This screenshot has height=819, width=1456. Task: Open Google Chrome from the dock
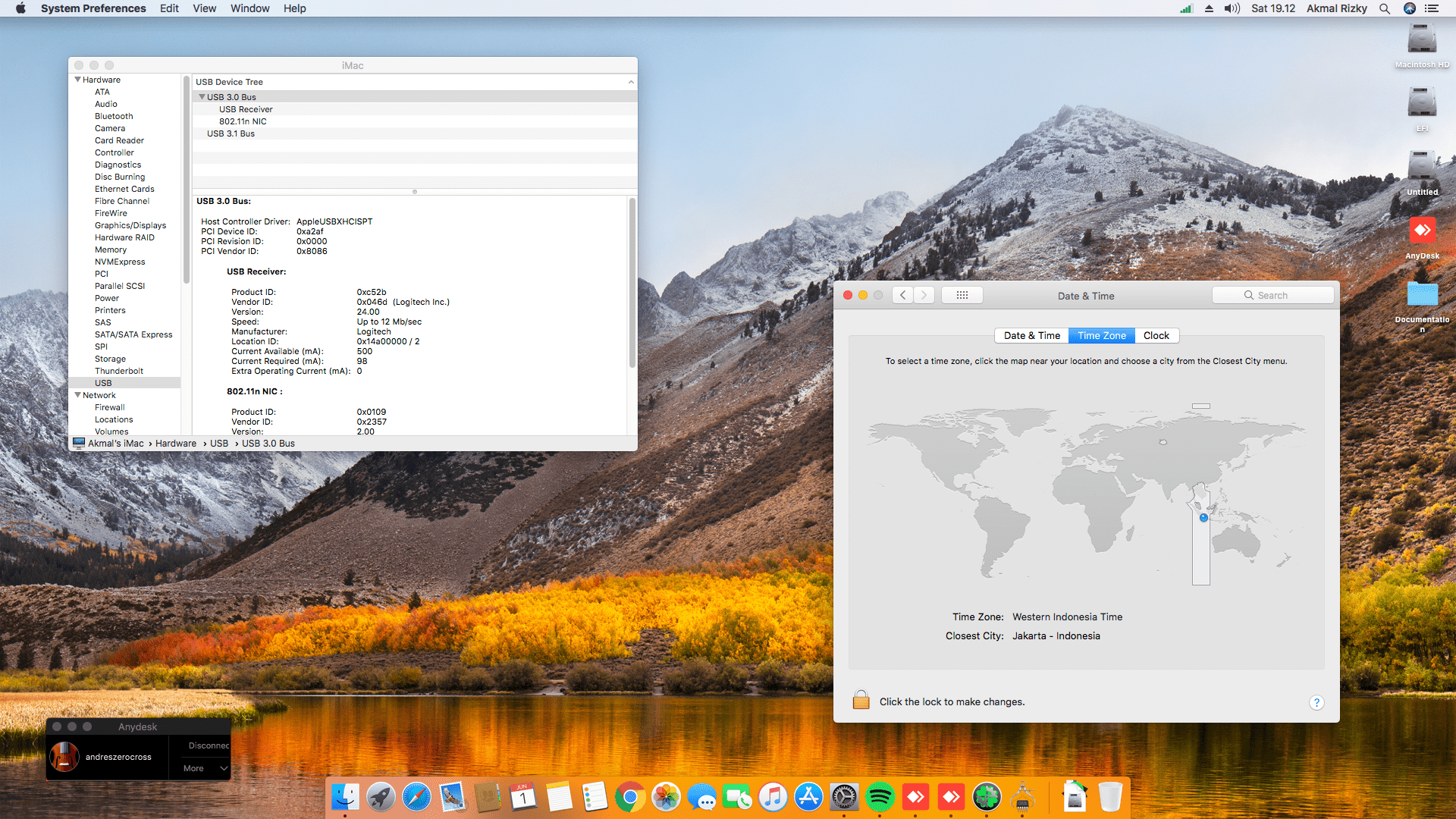click(630, 797)
